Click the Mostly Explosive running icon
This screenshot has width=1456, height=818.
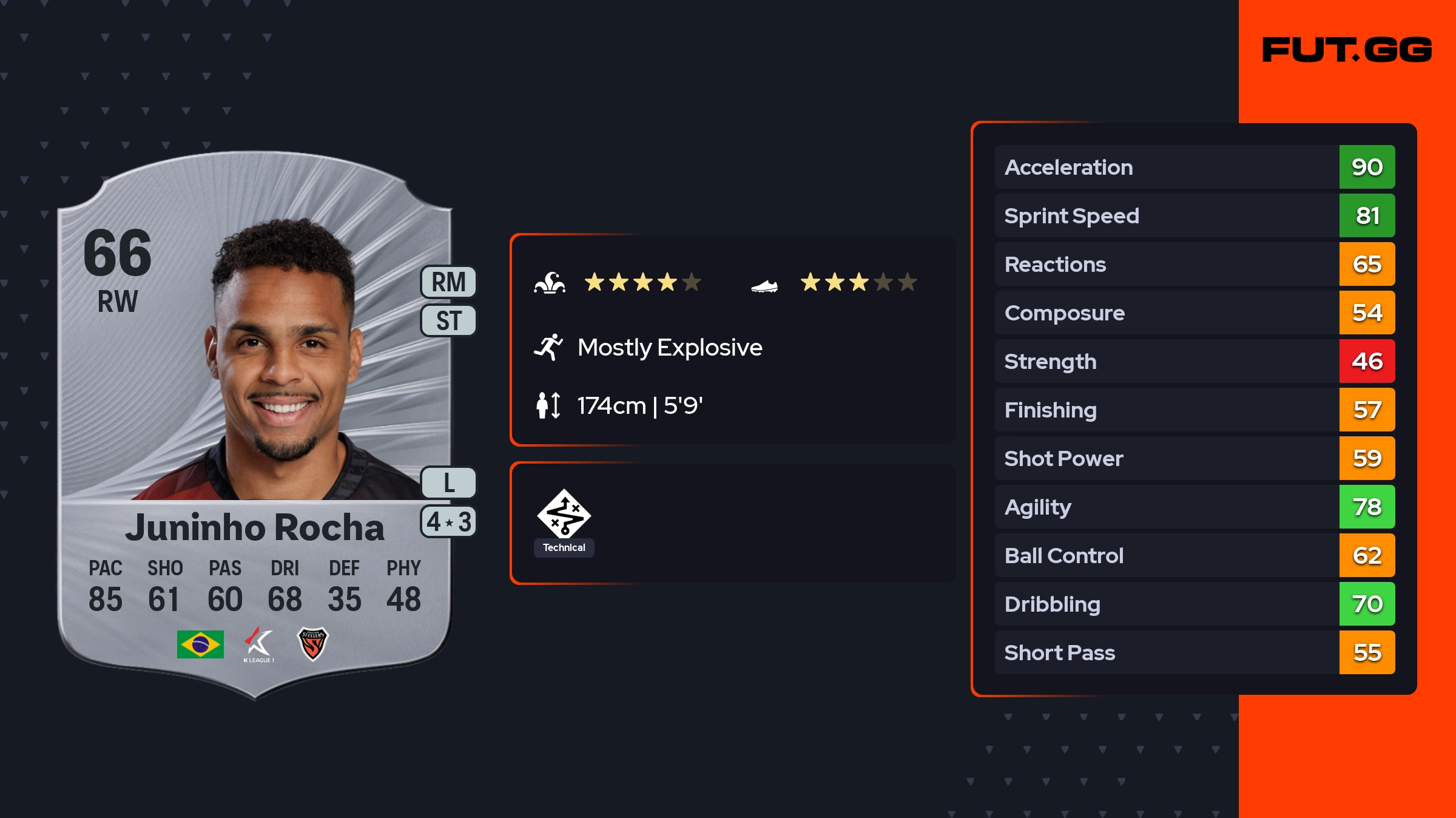point(548,347)
